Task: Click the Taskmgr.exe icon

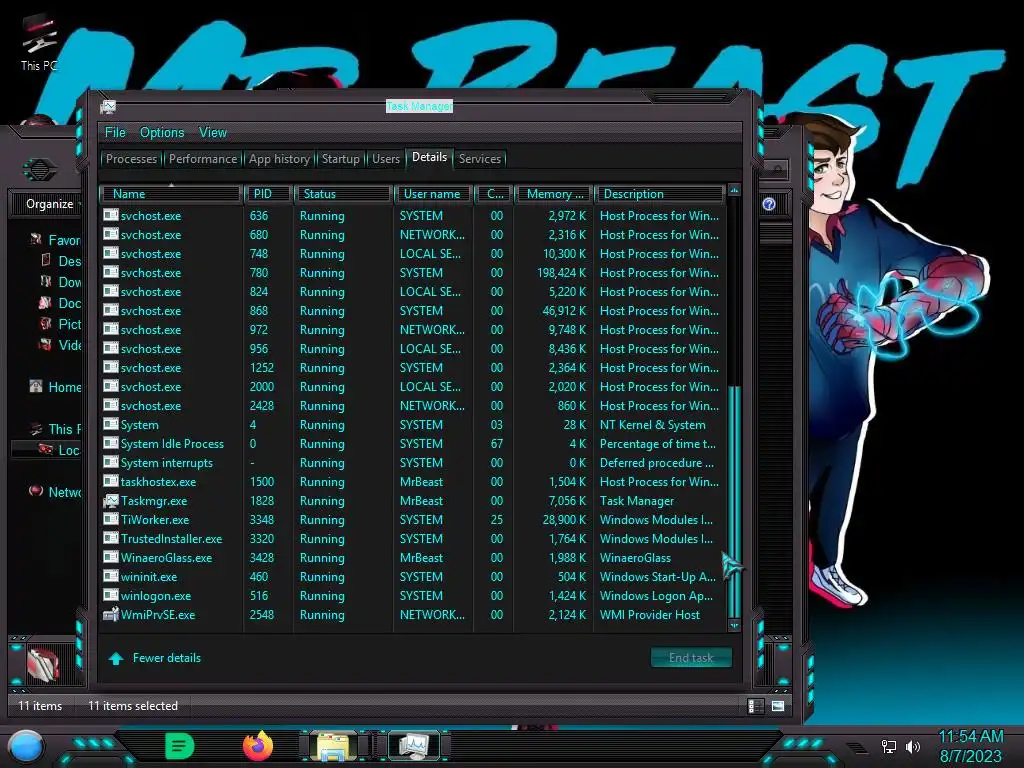Action: 111,500
